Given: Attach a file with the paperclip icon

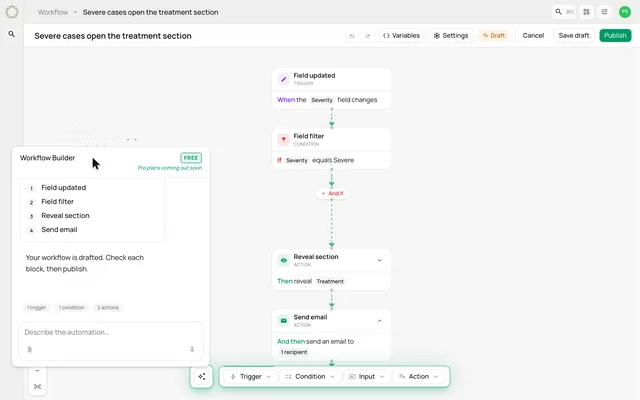Looking at the screenshot, I should point(29,349).
